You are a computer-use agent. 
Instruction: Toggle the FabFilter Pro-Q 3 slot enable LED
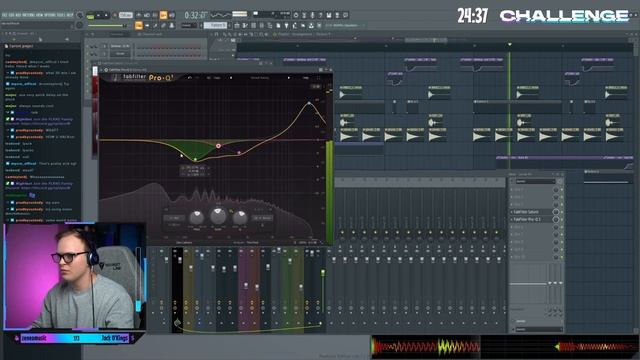(x=562, y=219)
